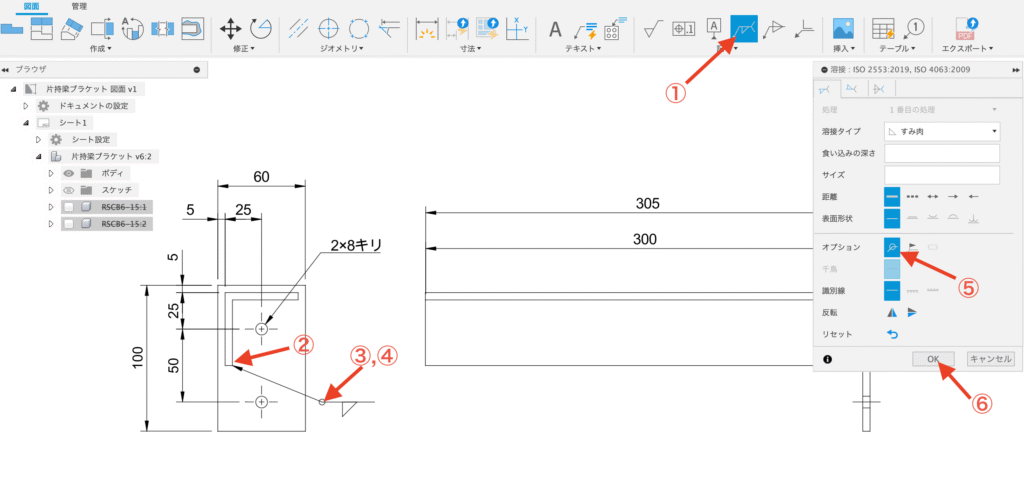Screen dimensions: 1024x499
Task: Select the first arrow-side weld tab
Action: click(x=825, y=88)
